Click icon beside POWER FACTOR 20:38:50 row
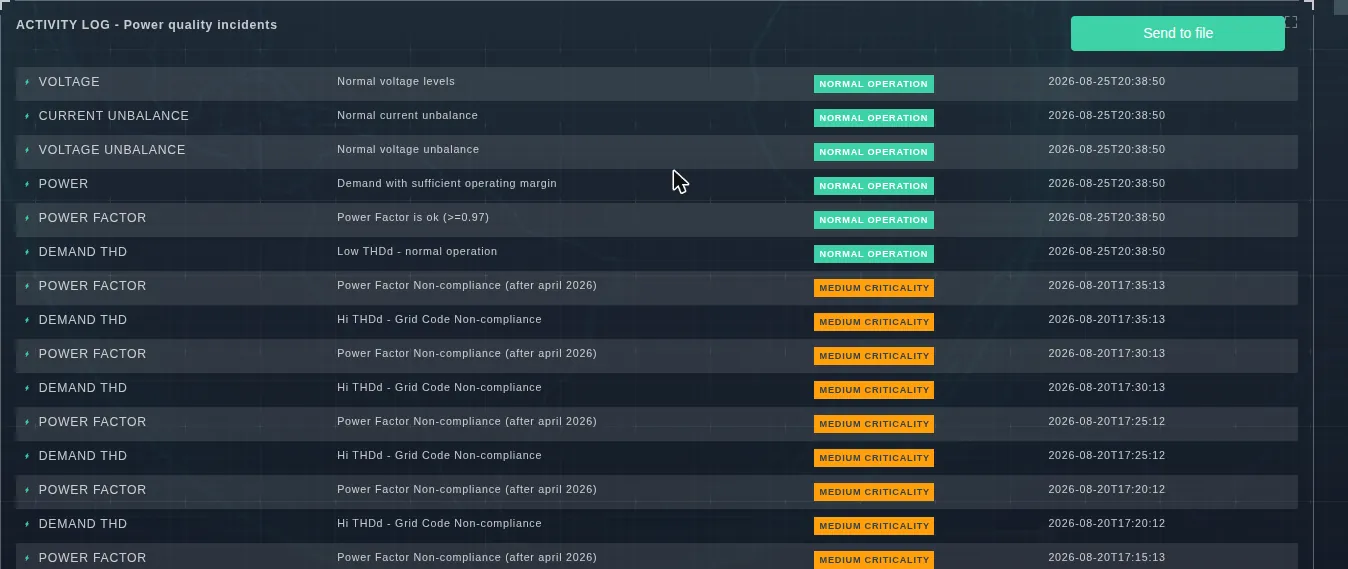 (x=27, y=218)
